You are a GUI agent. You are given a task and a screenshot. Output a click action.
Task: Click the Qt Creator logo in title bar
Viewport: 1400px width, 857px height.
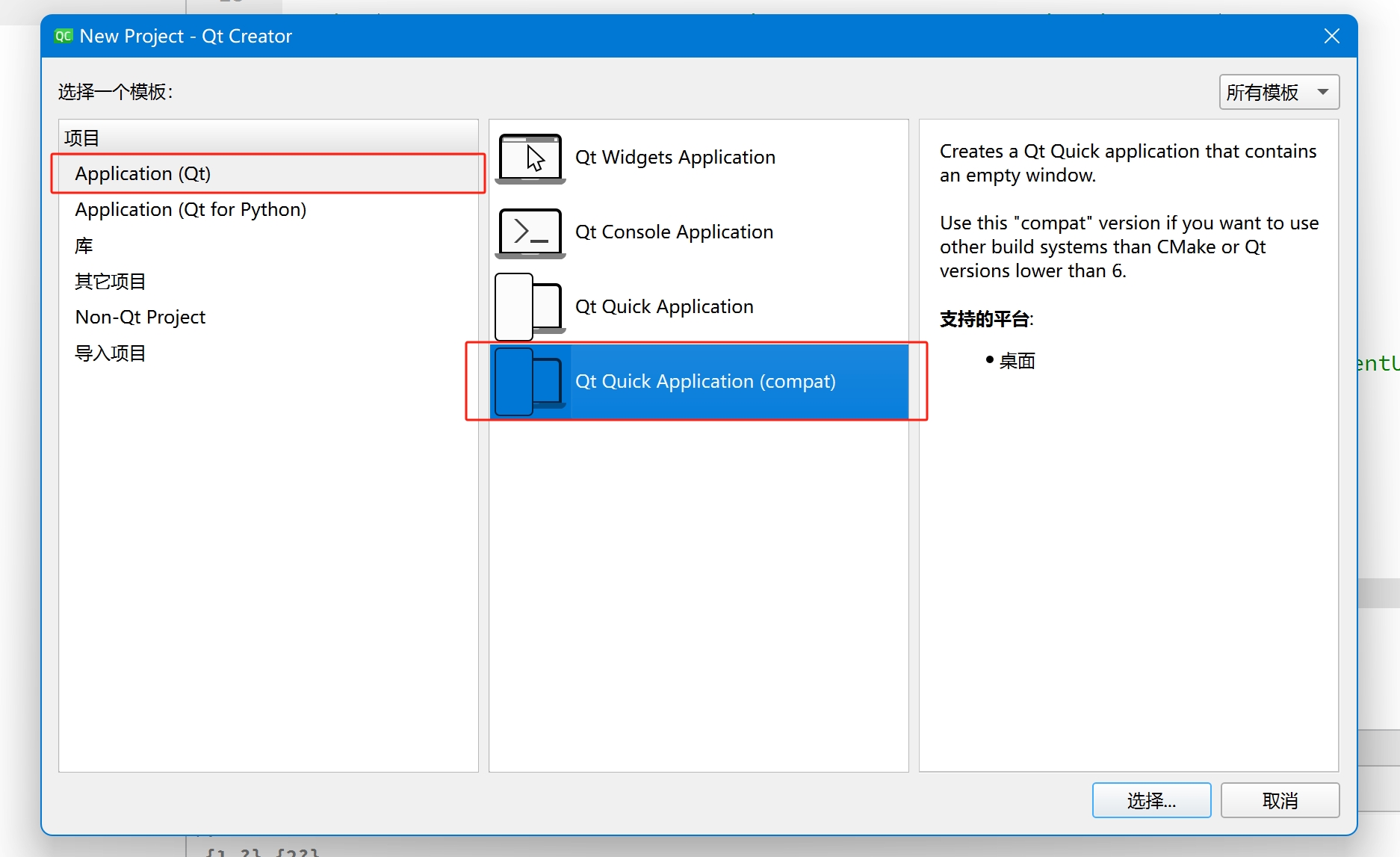(x=64, y=36)
